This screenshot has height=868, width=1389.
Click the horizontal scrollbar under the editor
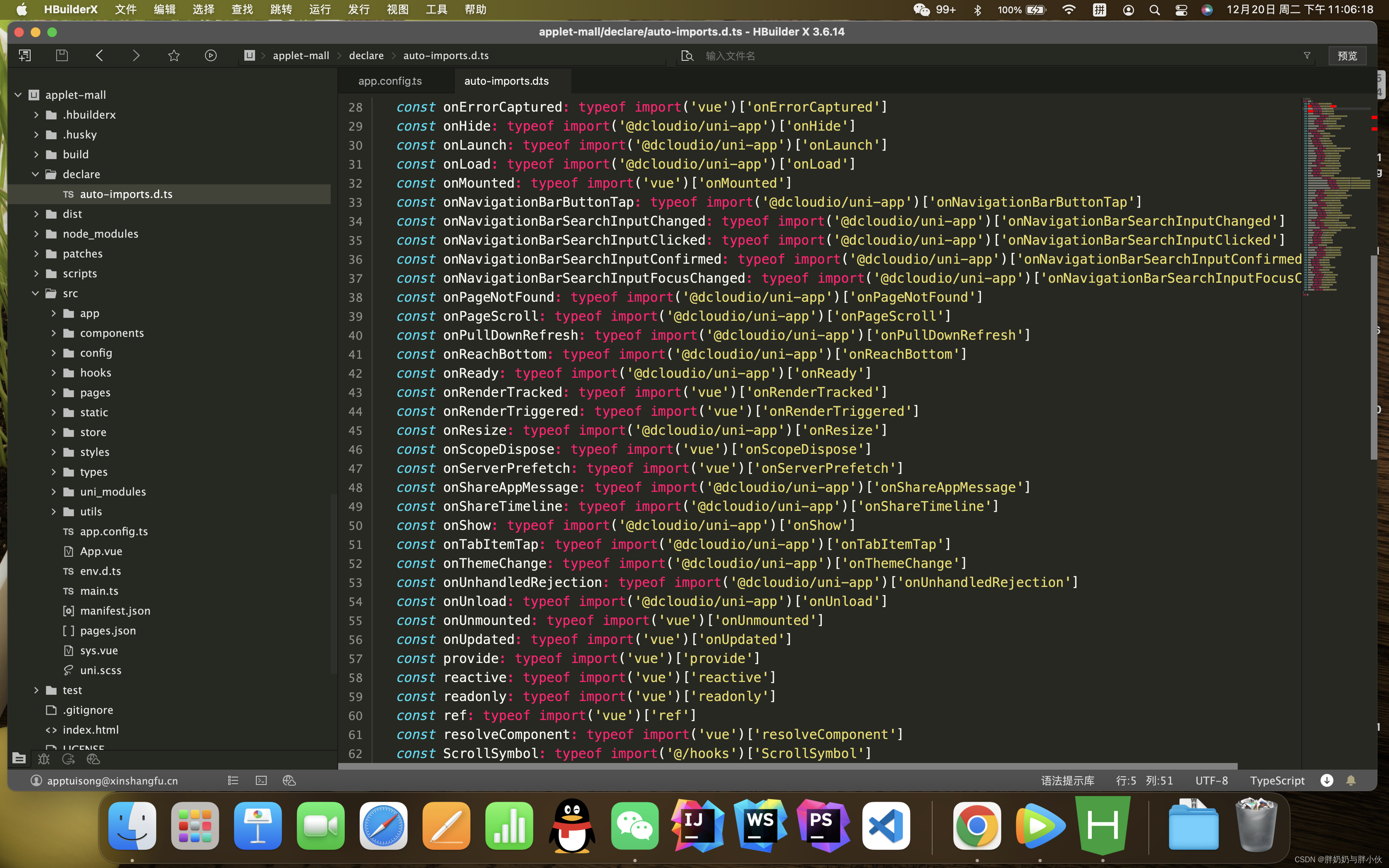tap(786, 766)
